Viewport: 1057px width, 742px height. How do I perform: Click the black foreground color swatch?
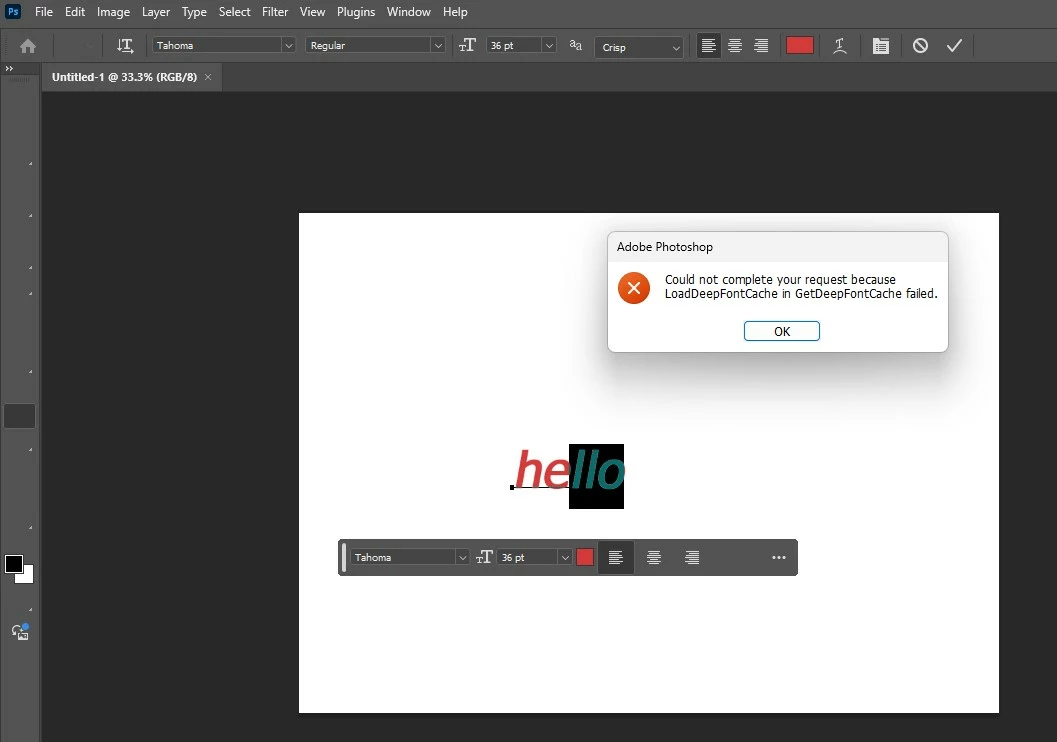coord(13,563)
